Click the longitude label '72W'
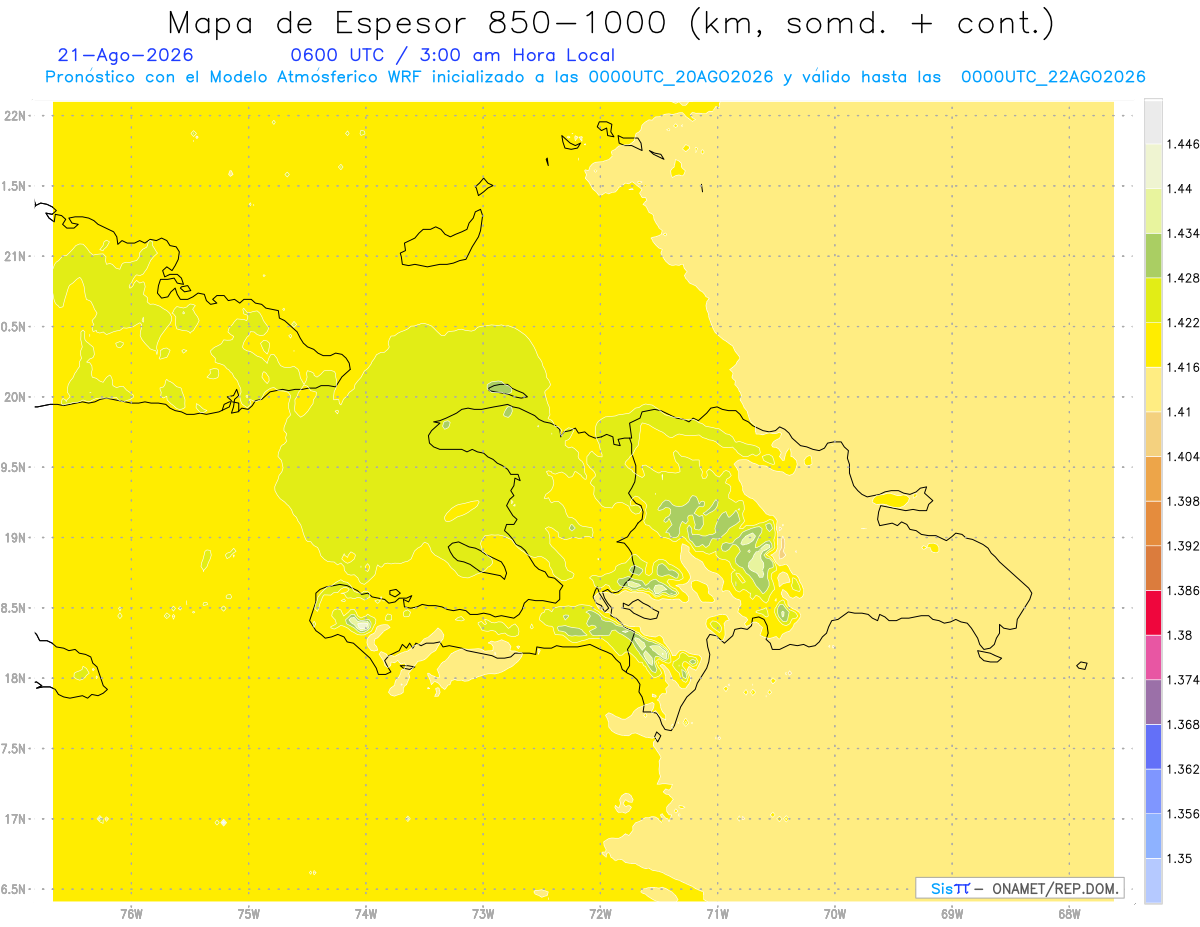 pyautogui.click(x=600, y=914)
